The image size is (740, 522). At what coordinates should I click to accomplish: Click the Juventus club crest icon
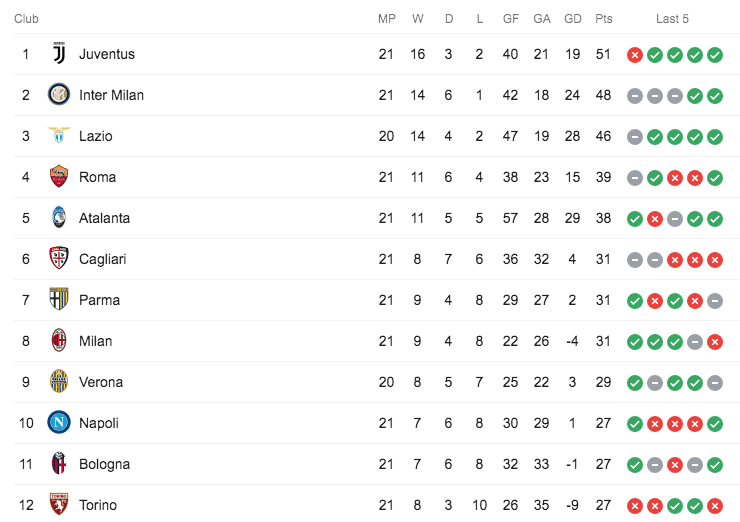click(x=59, y=54)
